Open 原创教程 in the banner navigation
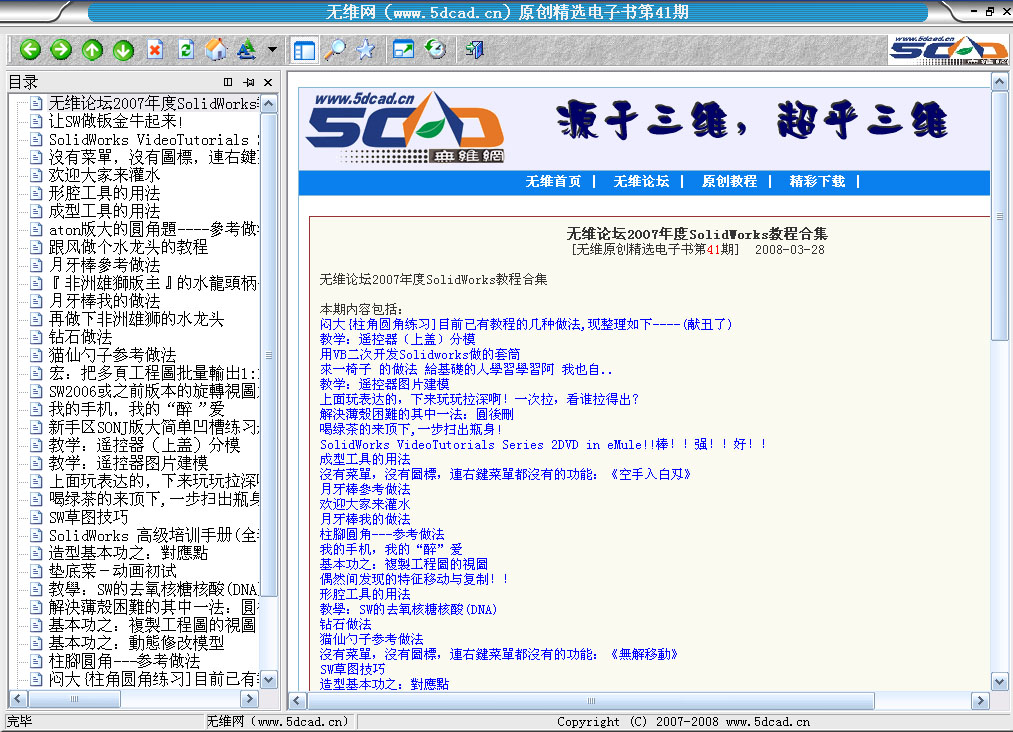Image resolution: width=1013 pixels, height=732 pixels. click(x=729, y=182)
